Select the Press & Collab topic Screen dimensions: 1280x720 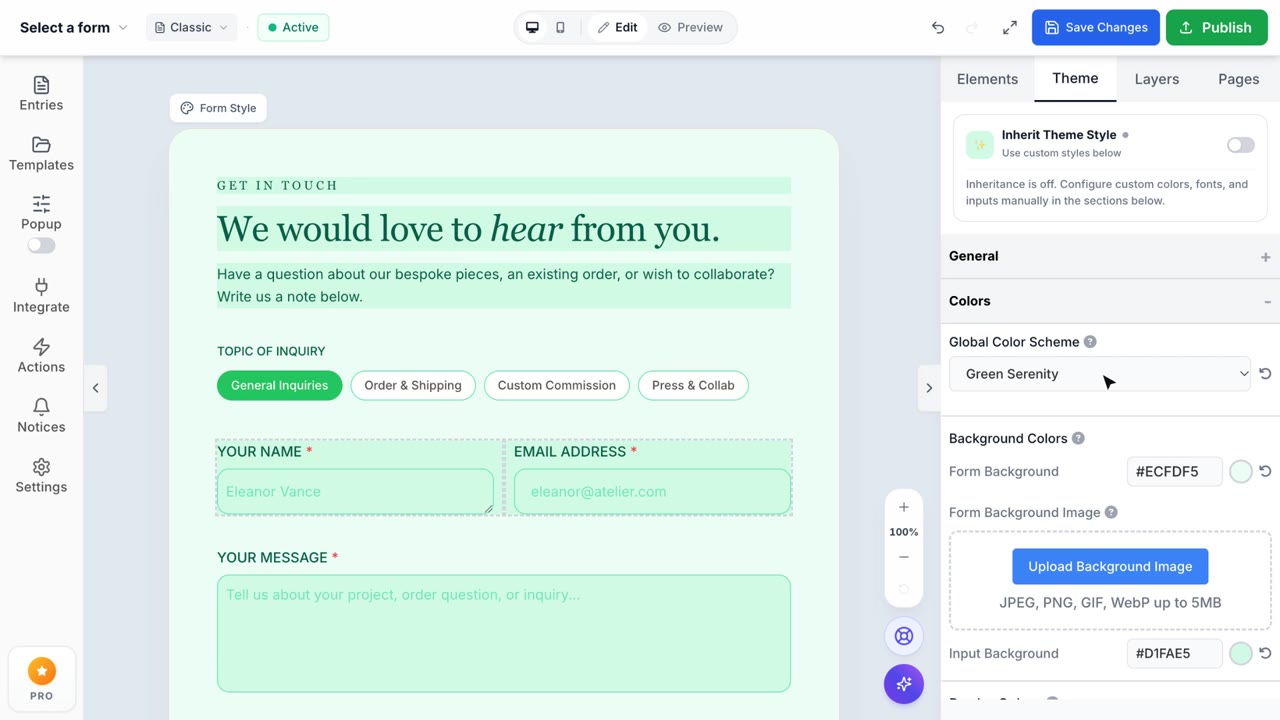(x=693, y=385)
